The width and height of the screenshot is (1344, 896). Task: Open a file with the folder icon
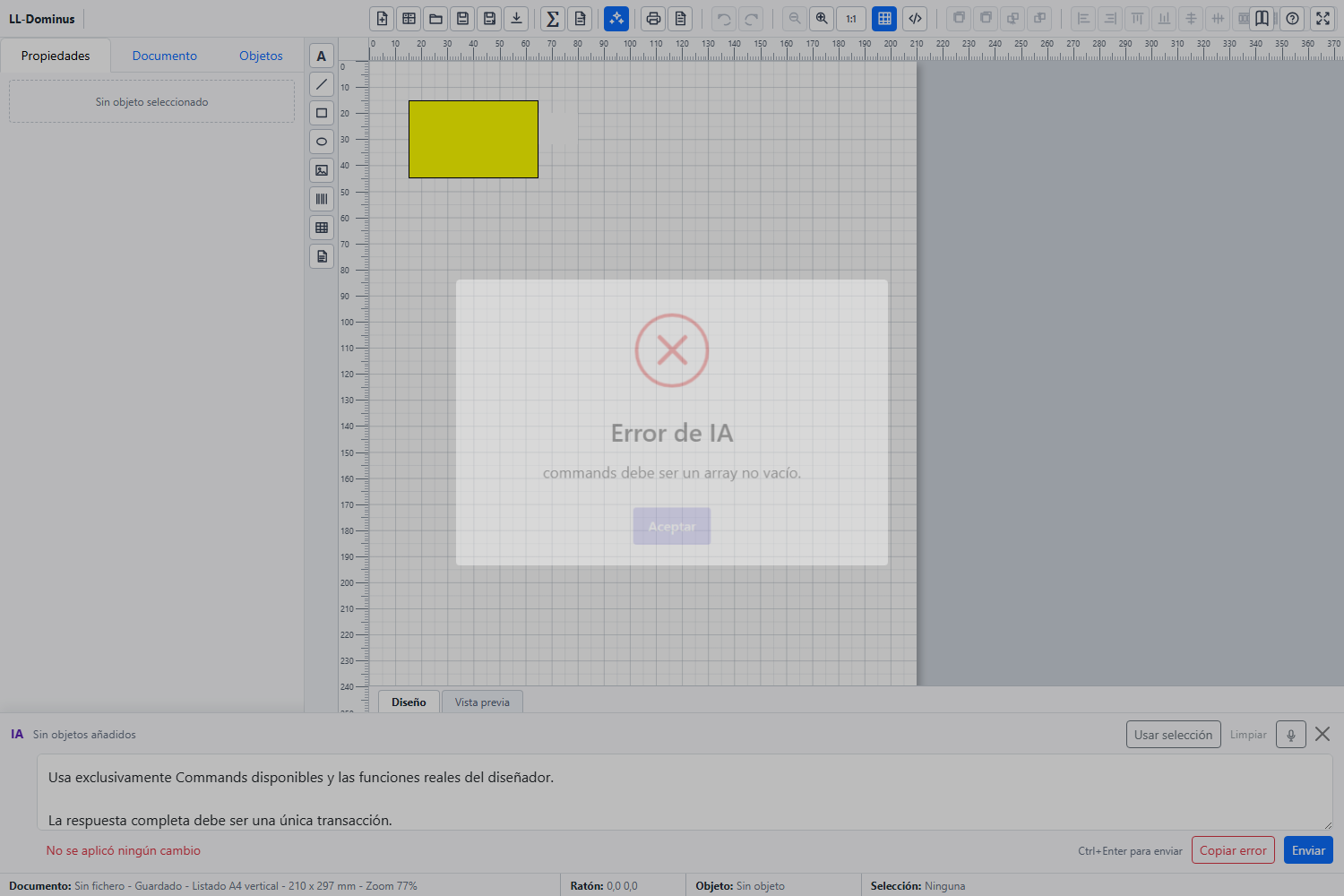tap(435, 19)
